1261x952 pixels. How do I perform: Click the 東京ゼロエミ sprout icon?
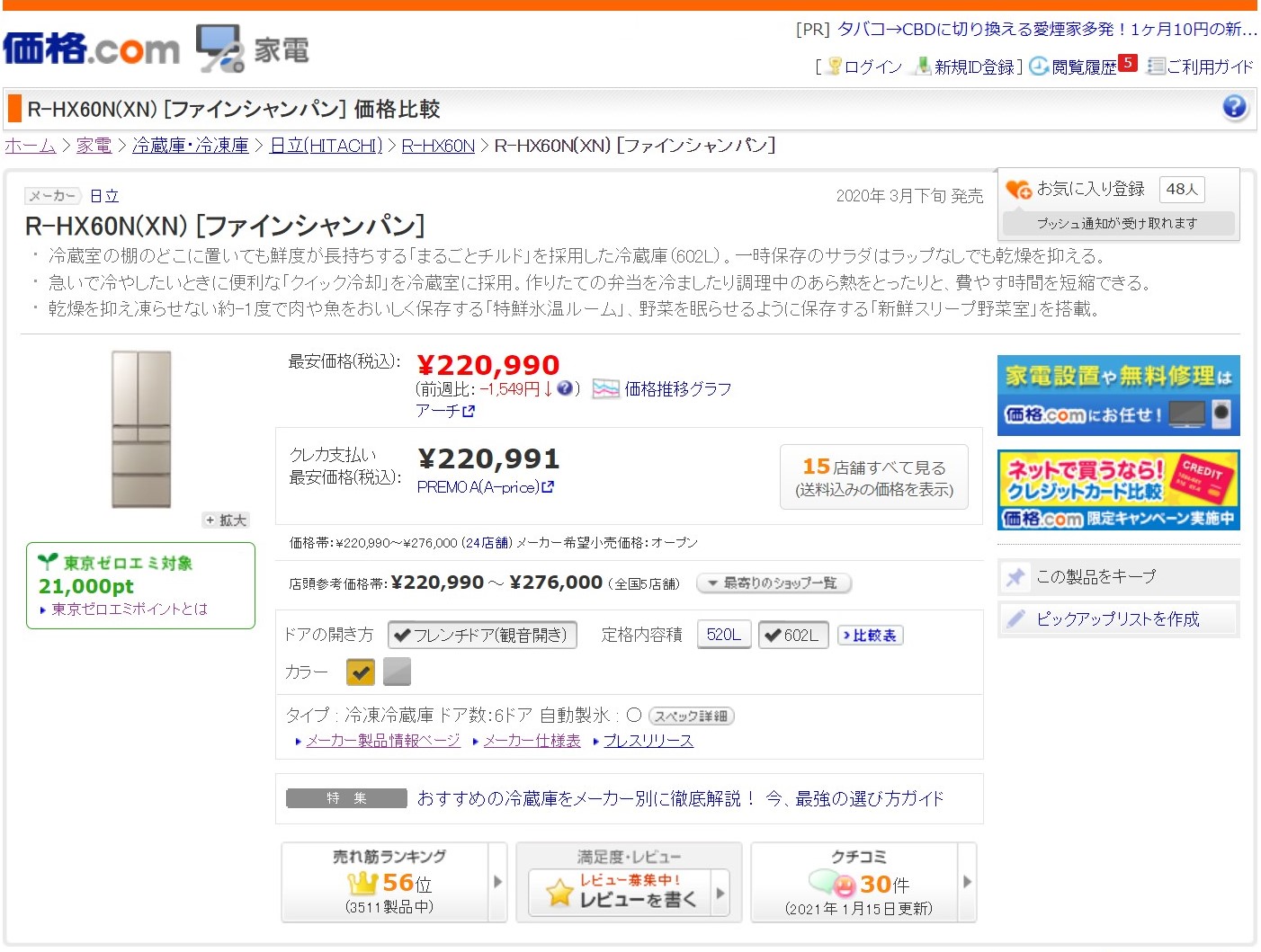pyautogui.click(x=49, y=562)
